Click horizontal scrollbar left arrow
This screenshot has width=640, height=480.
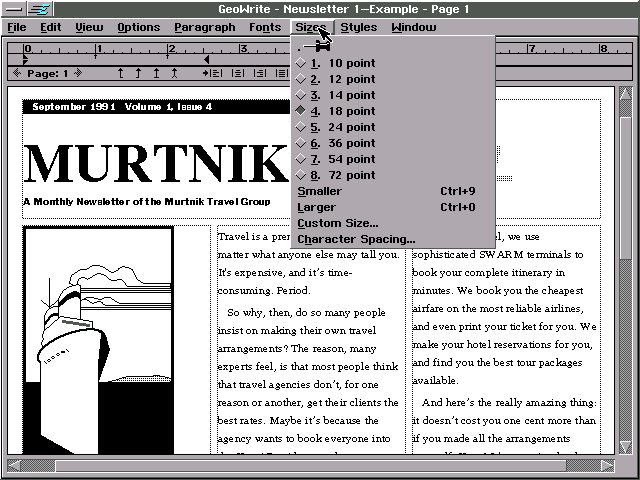[x=15, y=466]
